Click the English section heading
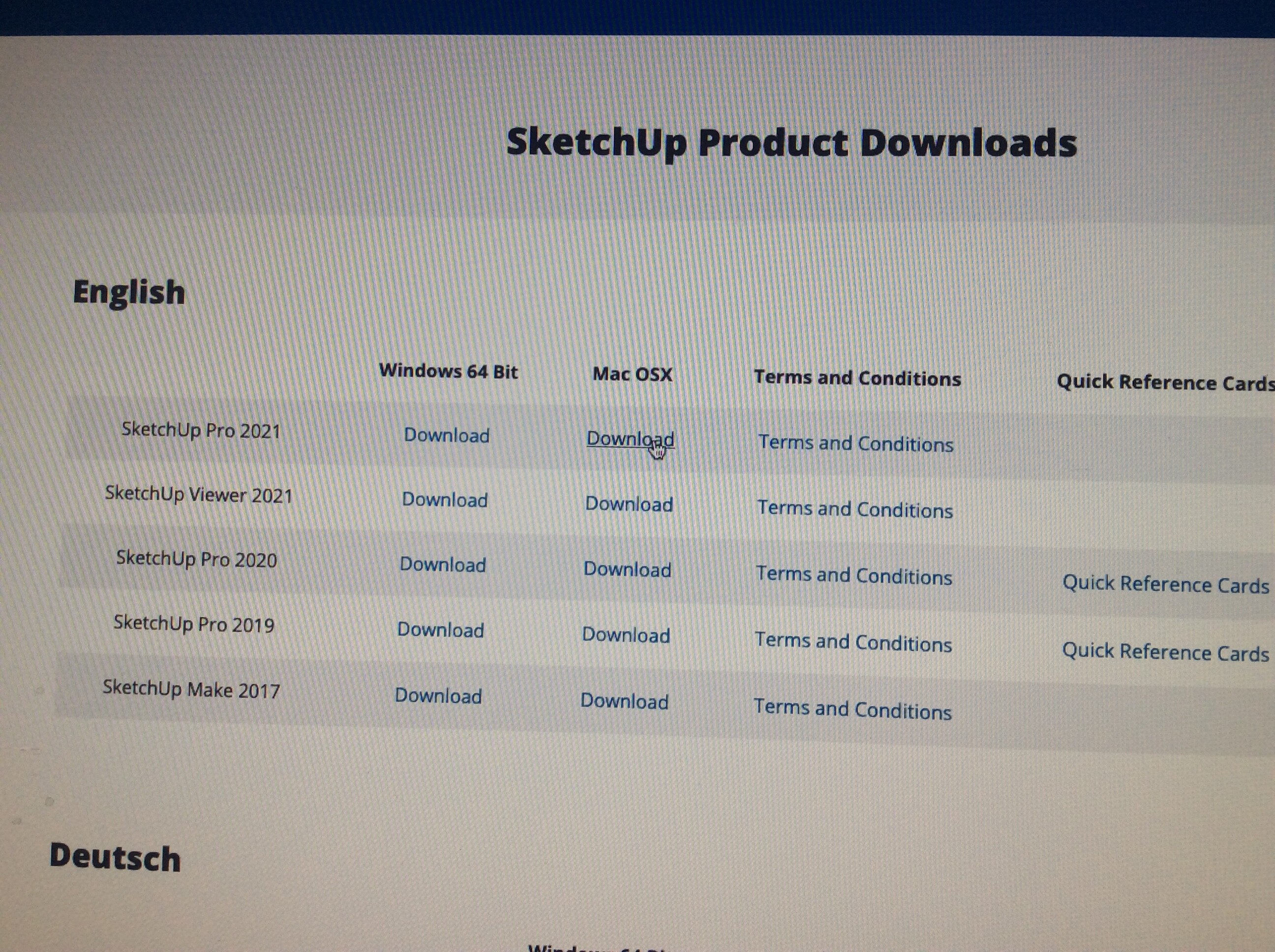The height and width of the screenshot is (952, 1275). (x=128, y=292)
